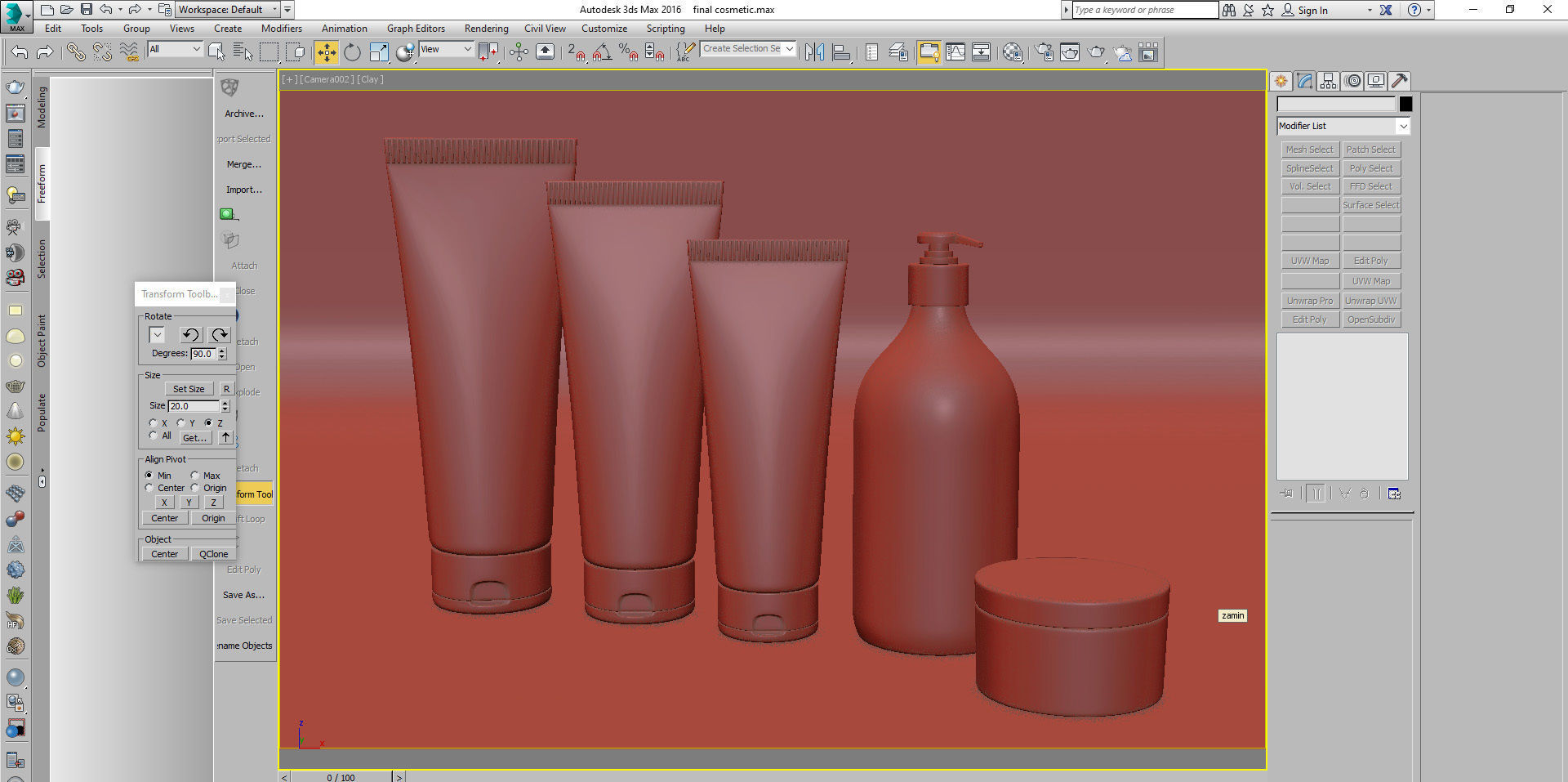The width and height of the screenshot is (1568, 782).
Task: Click the Get... button in Size group
Action: (x=195, y=438)
